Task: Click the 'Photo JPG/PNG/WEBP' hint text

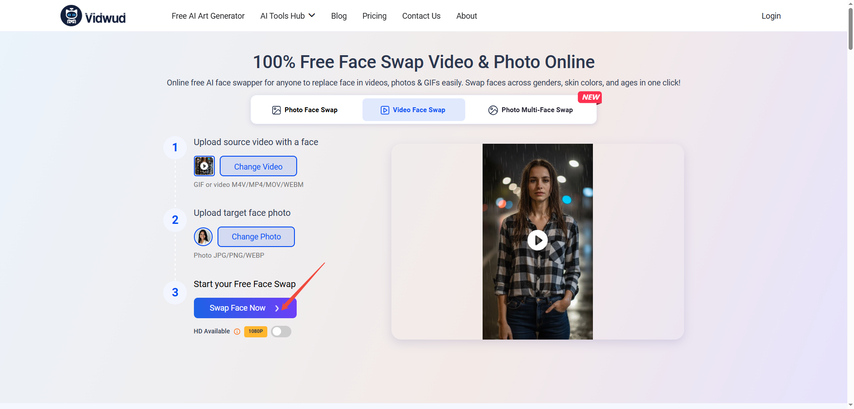Action: pyautogui.click(x=229, y=255)
